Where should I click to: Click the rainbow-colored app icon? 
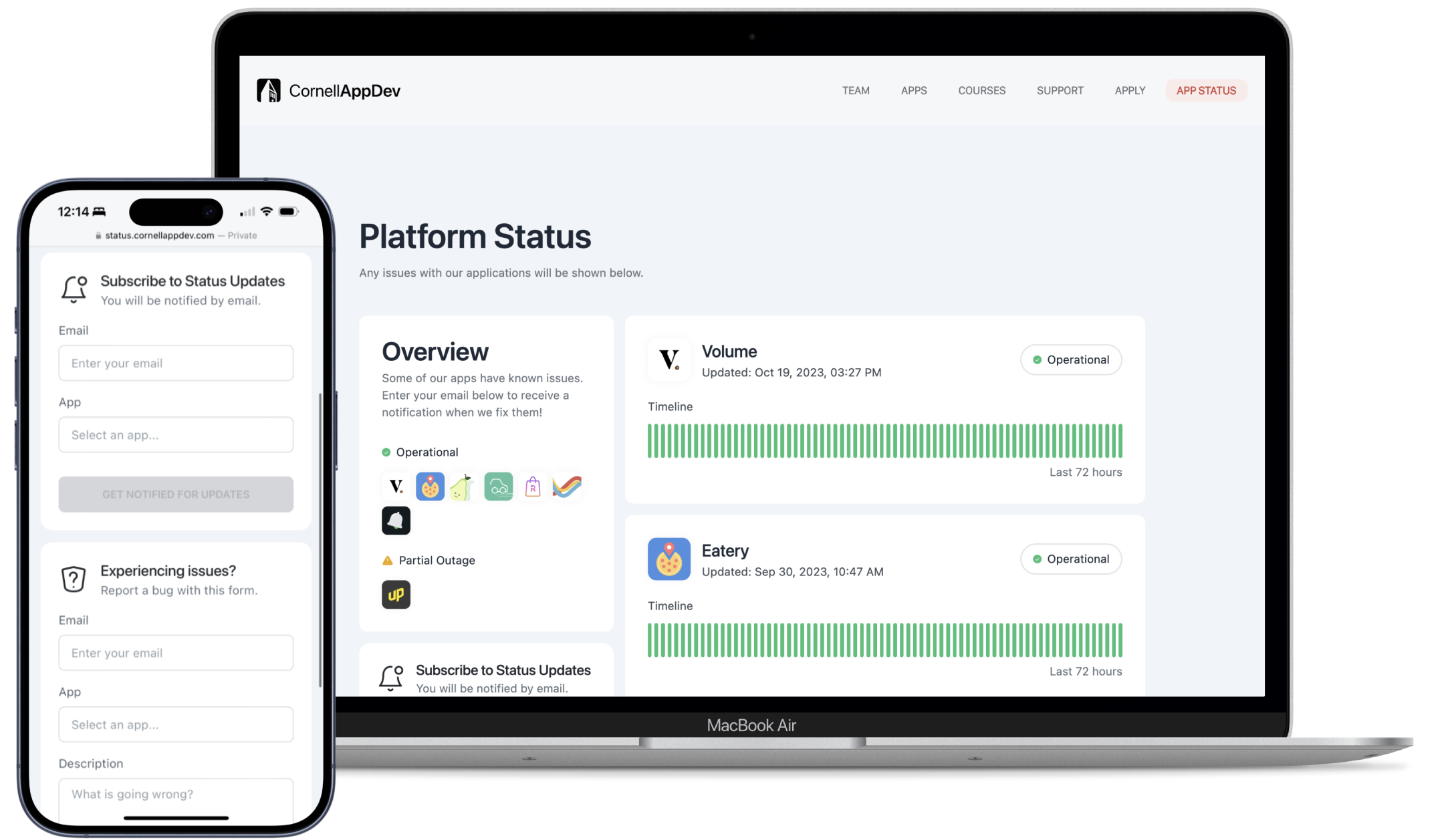coord(566,487)
